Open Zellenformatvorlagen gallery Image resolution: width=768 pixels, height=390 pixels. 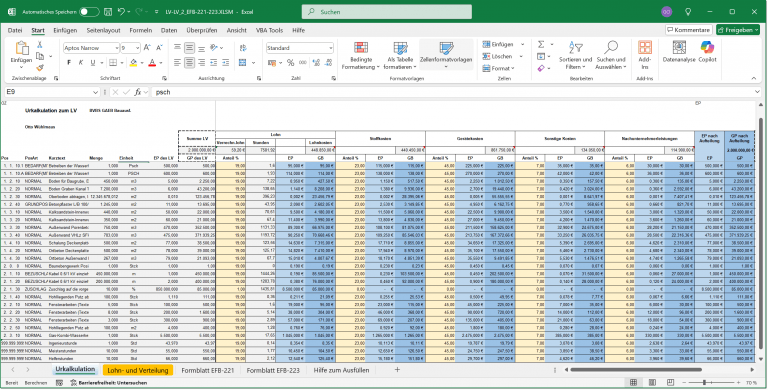446,55
